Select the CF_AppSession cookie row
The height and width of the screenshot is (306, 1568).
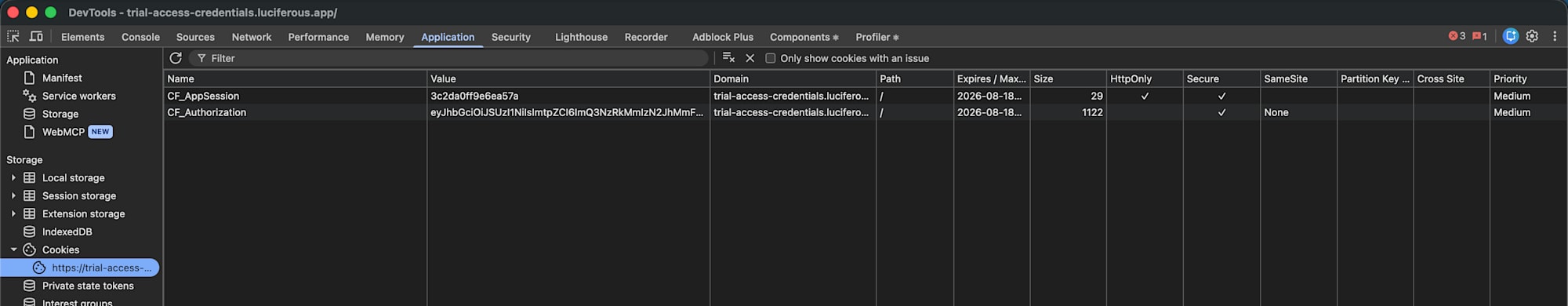coord(866,96)
